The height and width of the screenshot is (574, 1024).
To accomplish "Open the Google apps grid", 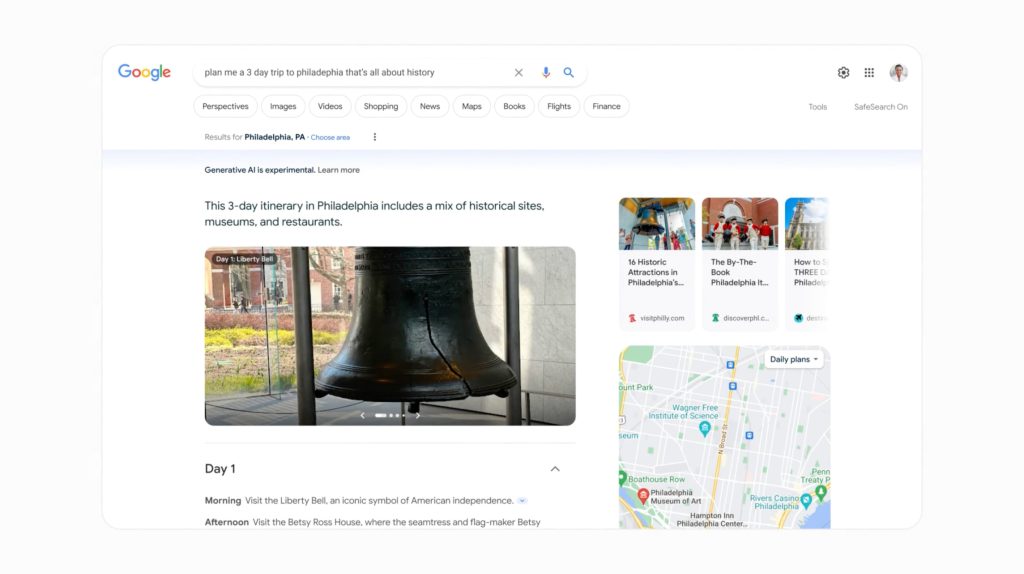I will [x=869, y=73].
